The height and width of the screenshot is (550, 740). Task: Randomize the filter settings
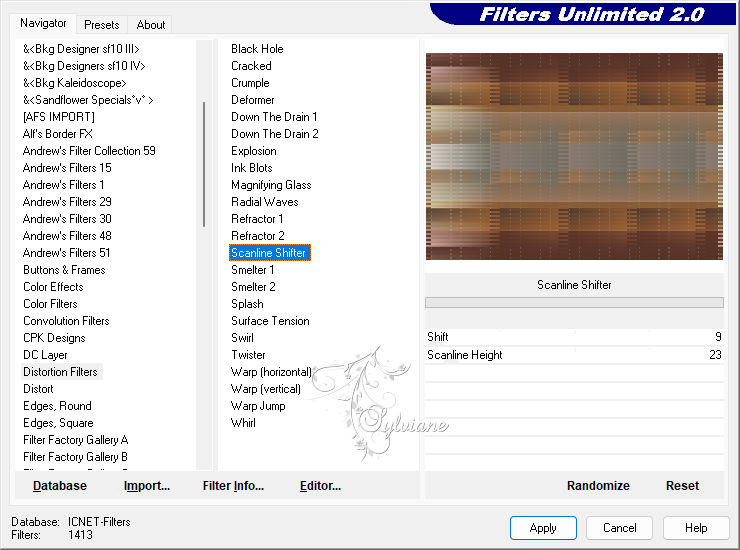click(x=598, y=486)
